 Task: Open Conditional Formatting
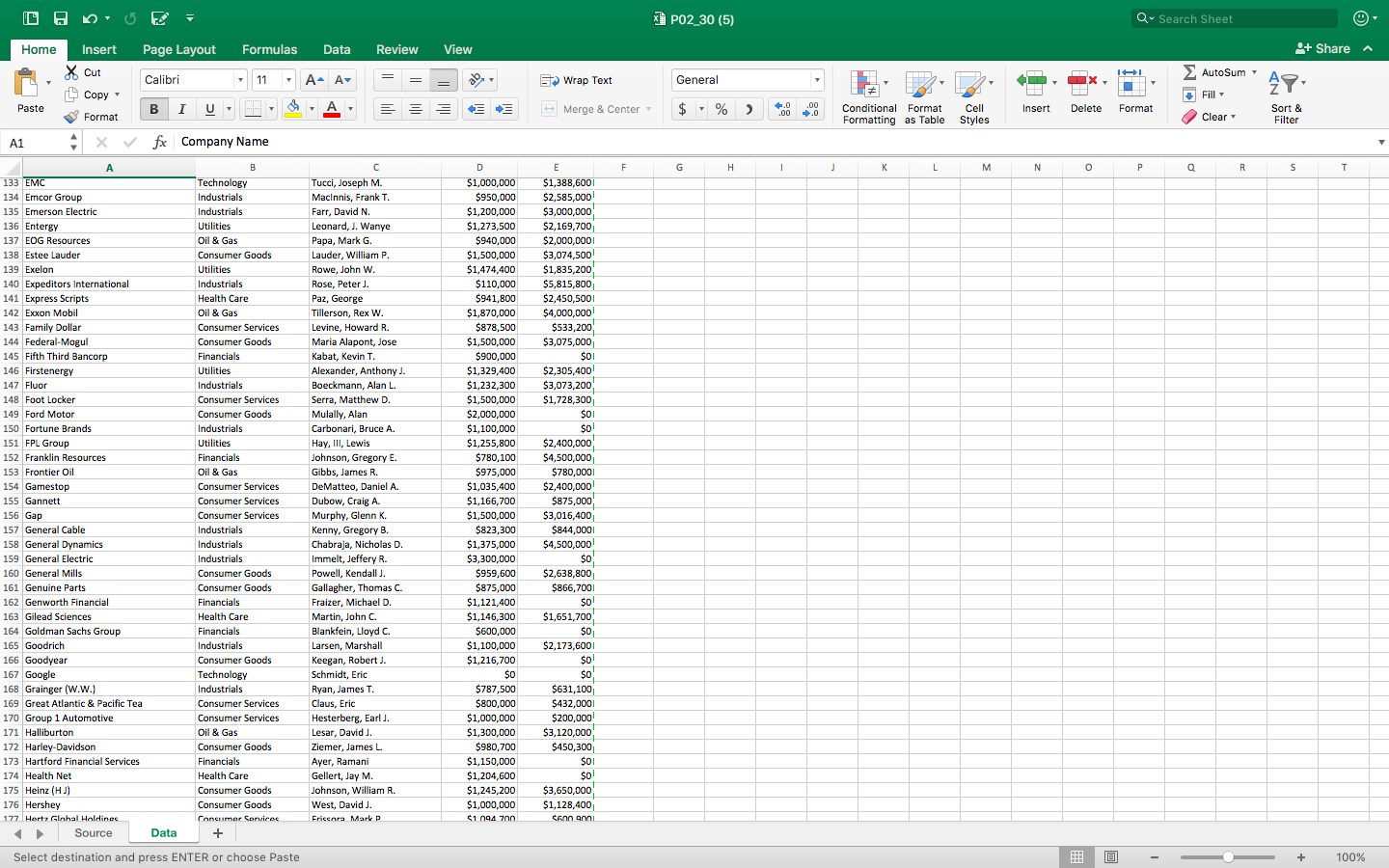869,96
